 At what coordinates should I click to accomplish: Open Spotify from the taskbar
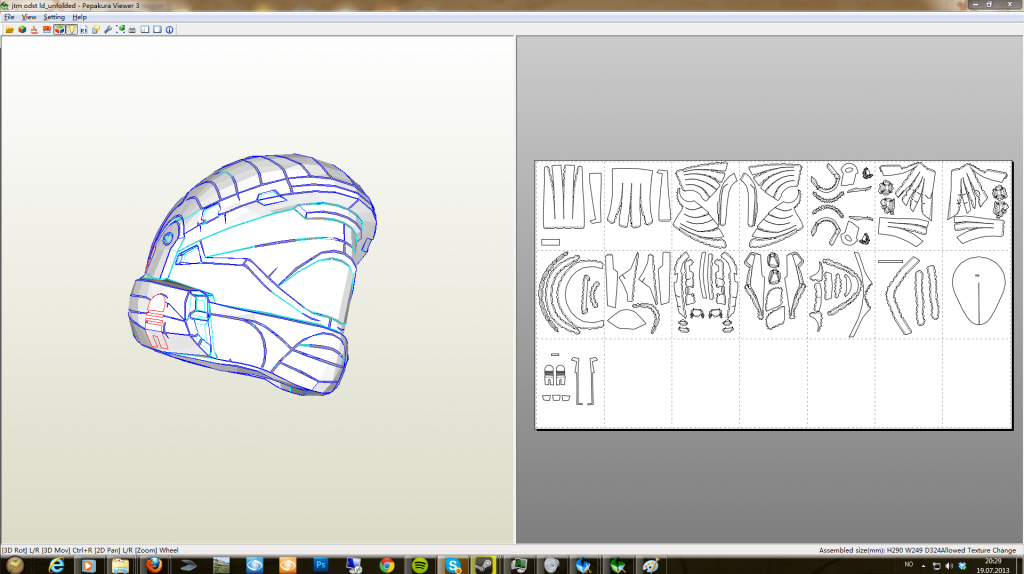coord(420,566)
